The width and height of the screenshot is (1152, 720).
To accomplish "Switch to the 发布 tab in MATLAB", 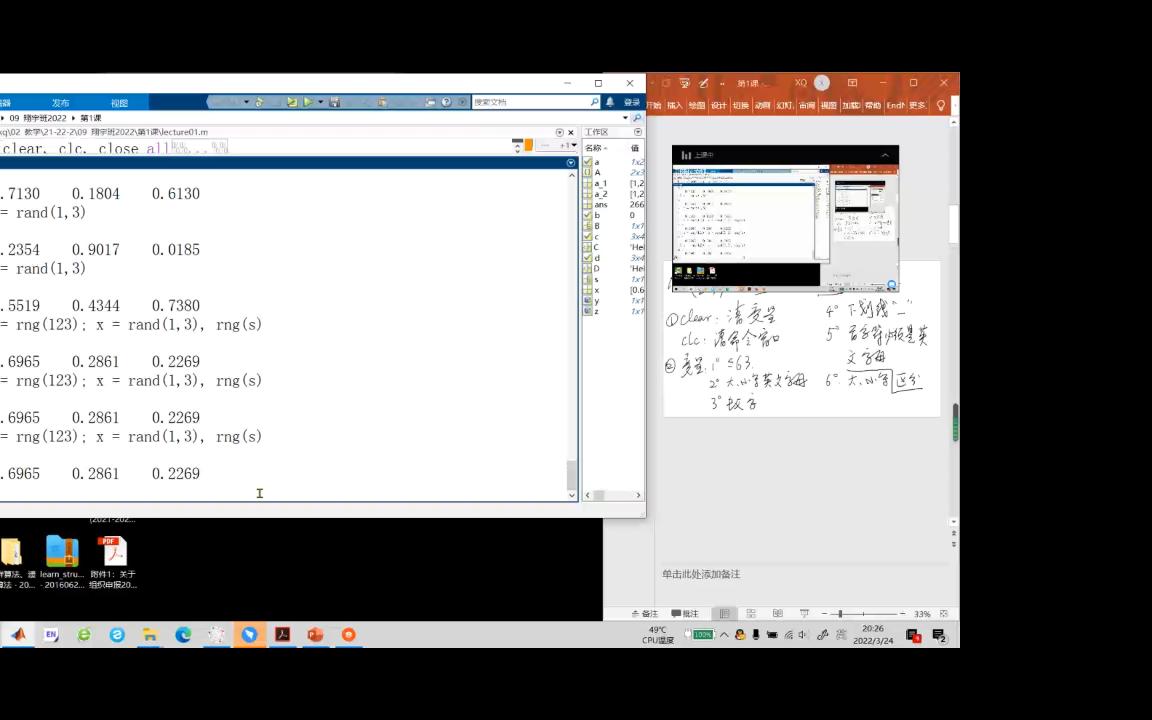I will 60,103.
